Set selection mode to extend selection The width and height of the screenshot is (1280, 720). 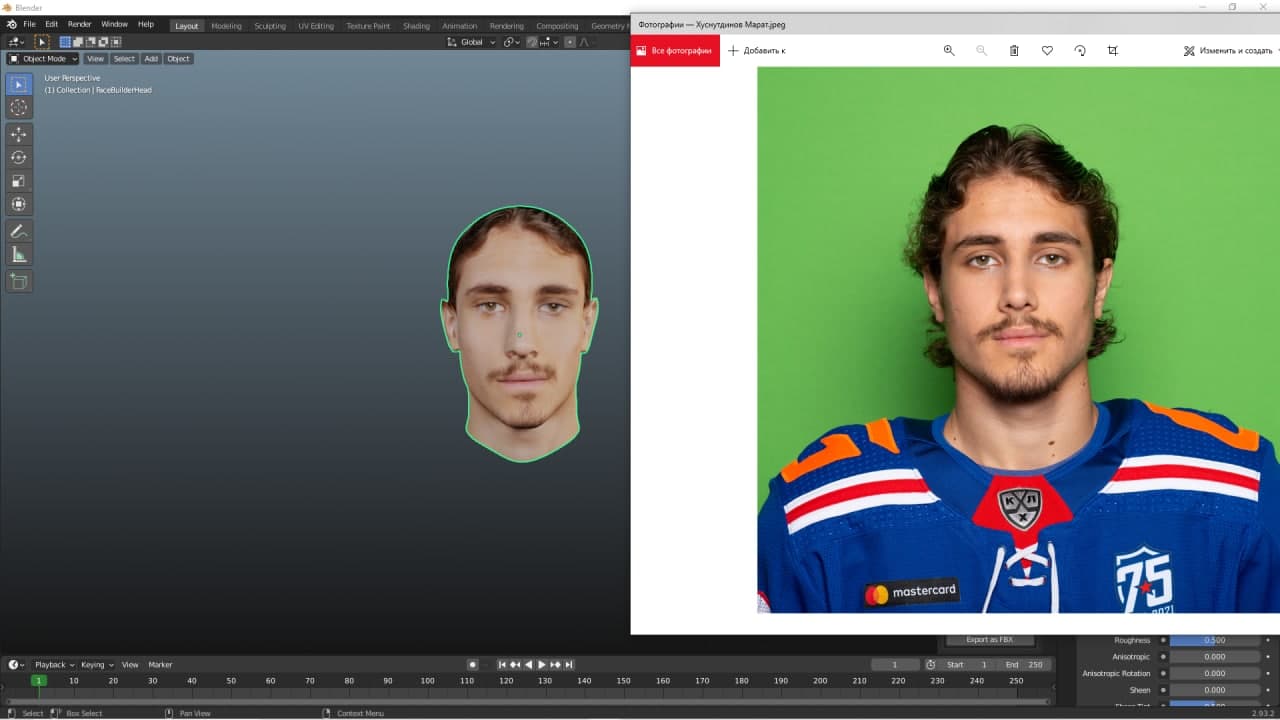point(78,42)
